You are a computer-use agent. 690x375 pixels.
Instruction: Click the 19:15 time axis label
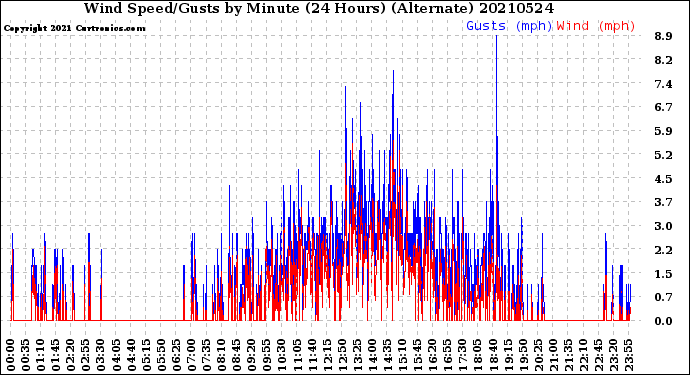pos(507,355)
